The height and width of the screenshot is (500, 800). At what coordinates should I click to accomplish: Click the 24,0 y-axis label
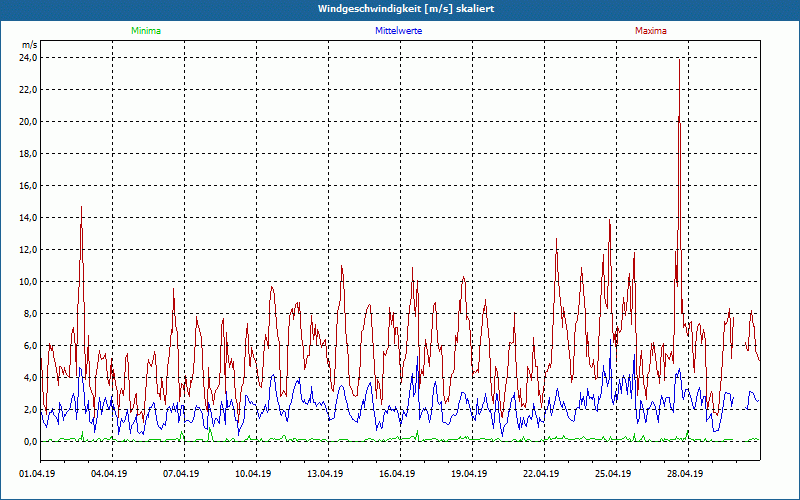click(x=29, y=58)
